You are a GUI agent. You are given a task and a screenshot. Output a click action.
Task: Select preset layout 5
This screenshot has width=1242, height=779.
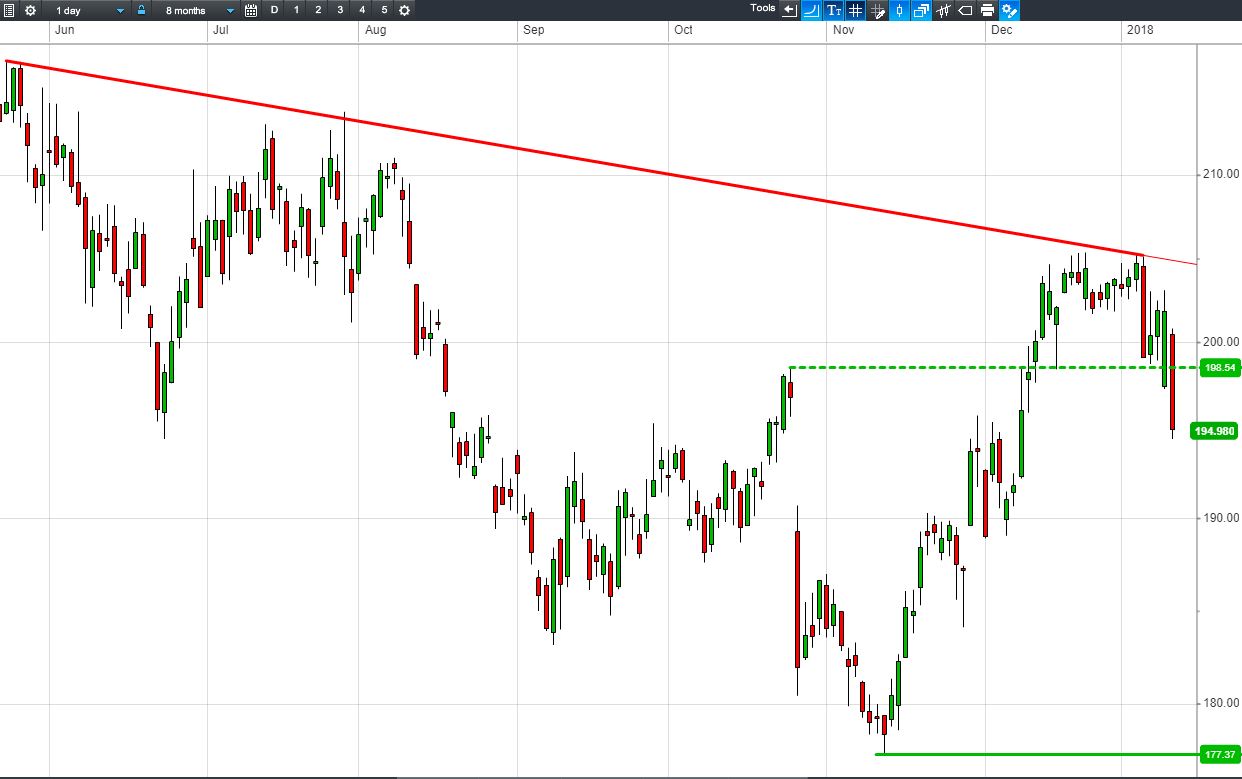point(384,10)
